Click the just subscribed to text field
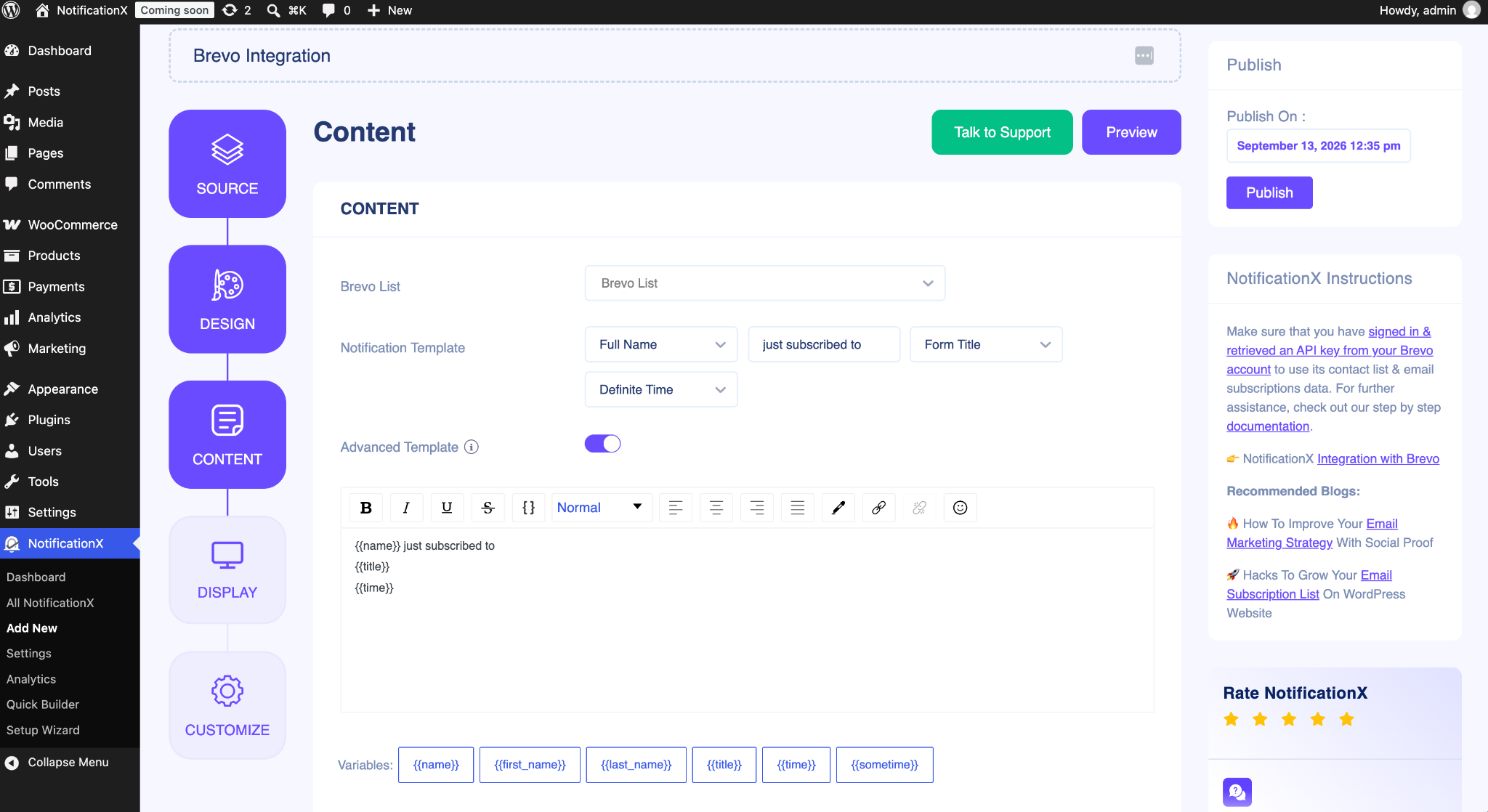Screen dimensions: 1488x812 pyautogui.click(x=824, y=344)
